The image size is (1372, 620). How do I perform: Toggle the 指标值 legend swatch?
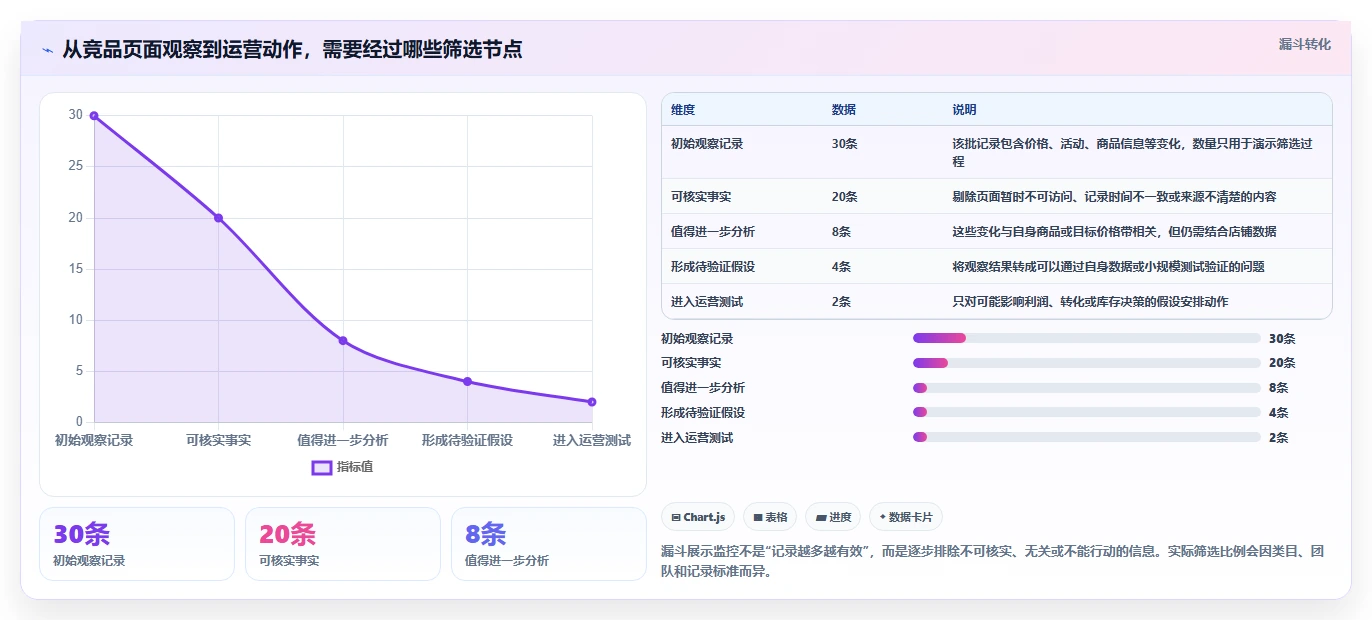coord(322,467)
